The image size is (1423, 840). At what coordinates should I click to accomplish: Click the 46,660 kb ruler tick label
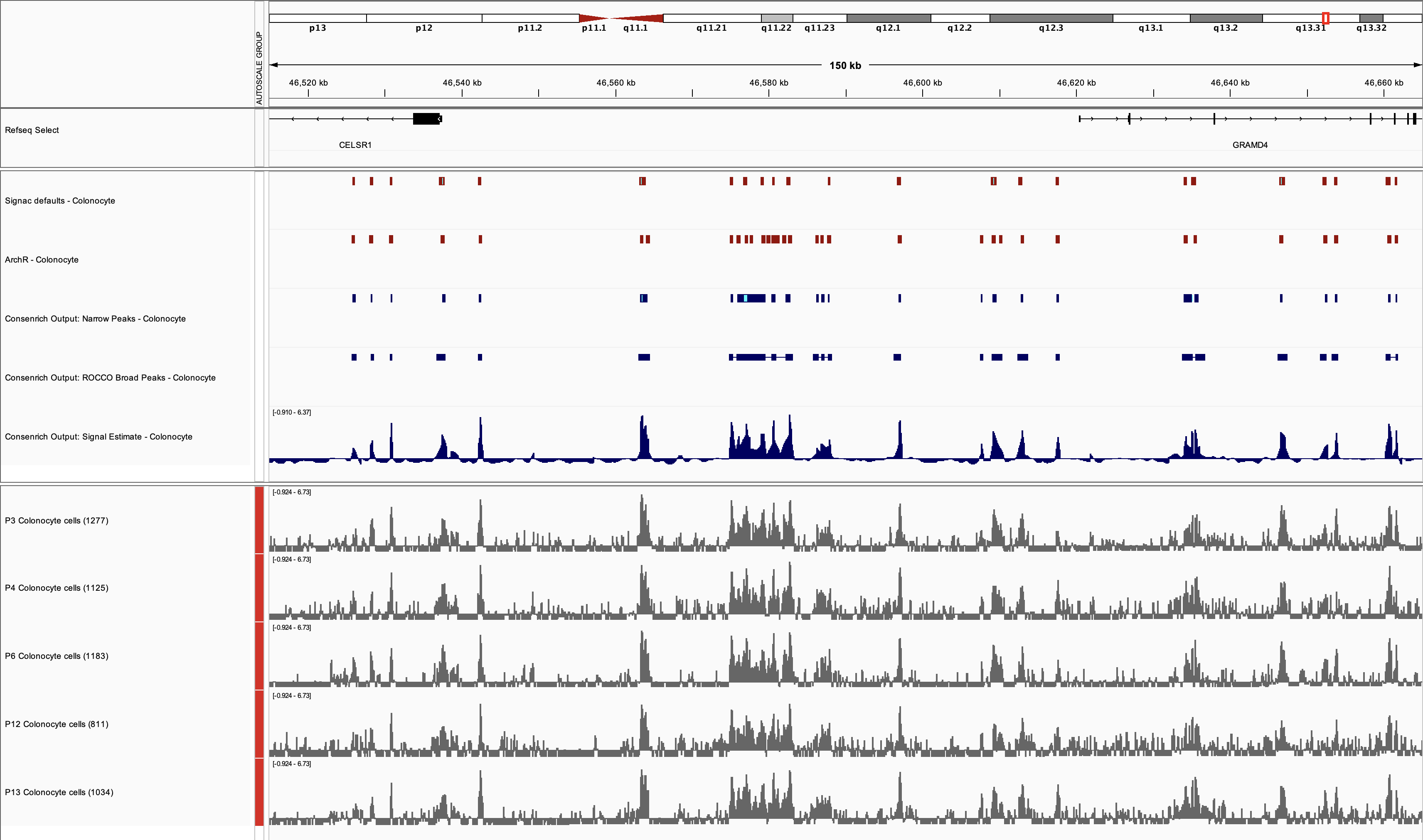coord(1384,83)
